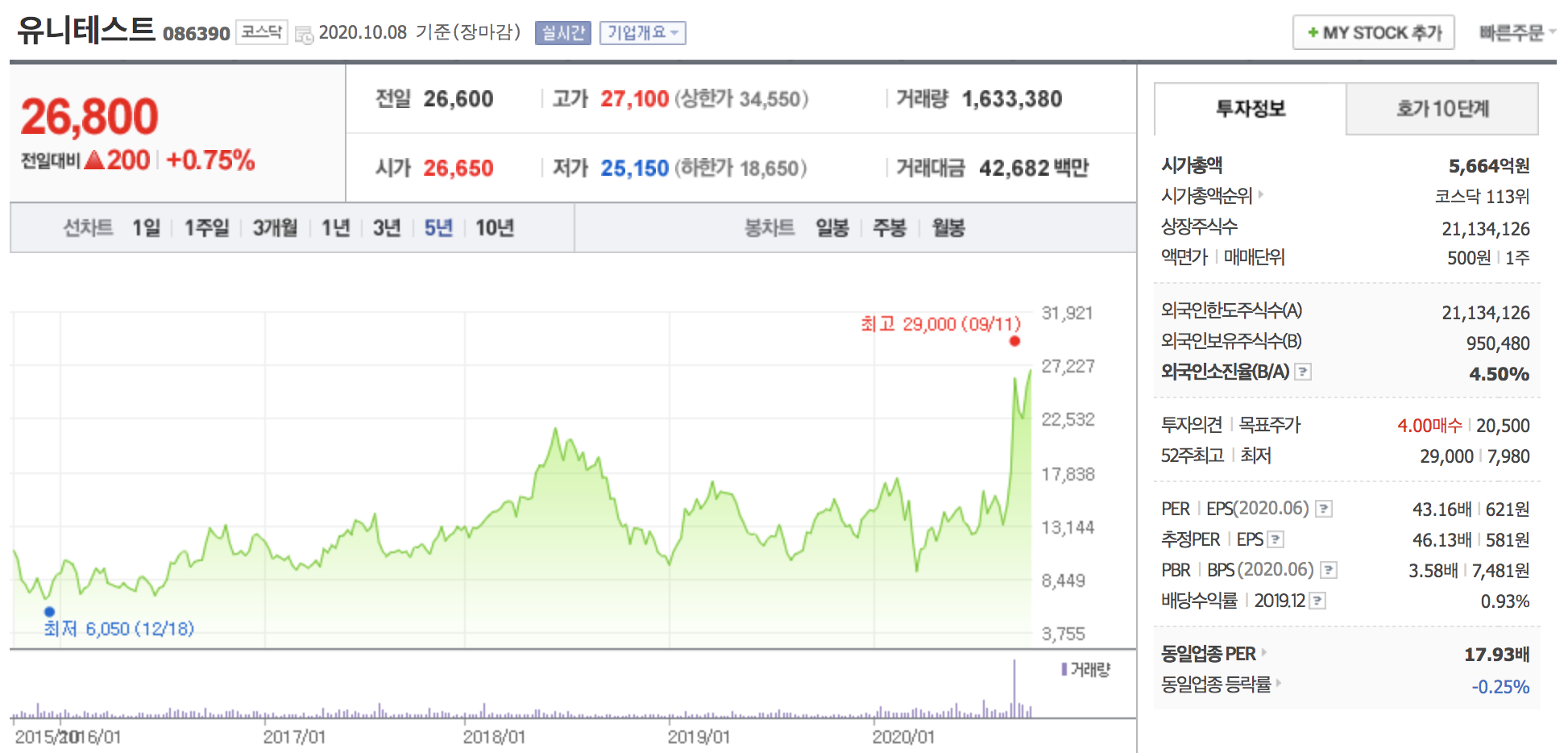1568x753 pixels.
Task: Click previous close value 26,600
Action: (x=458, y=99)
